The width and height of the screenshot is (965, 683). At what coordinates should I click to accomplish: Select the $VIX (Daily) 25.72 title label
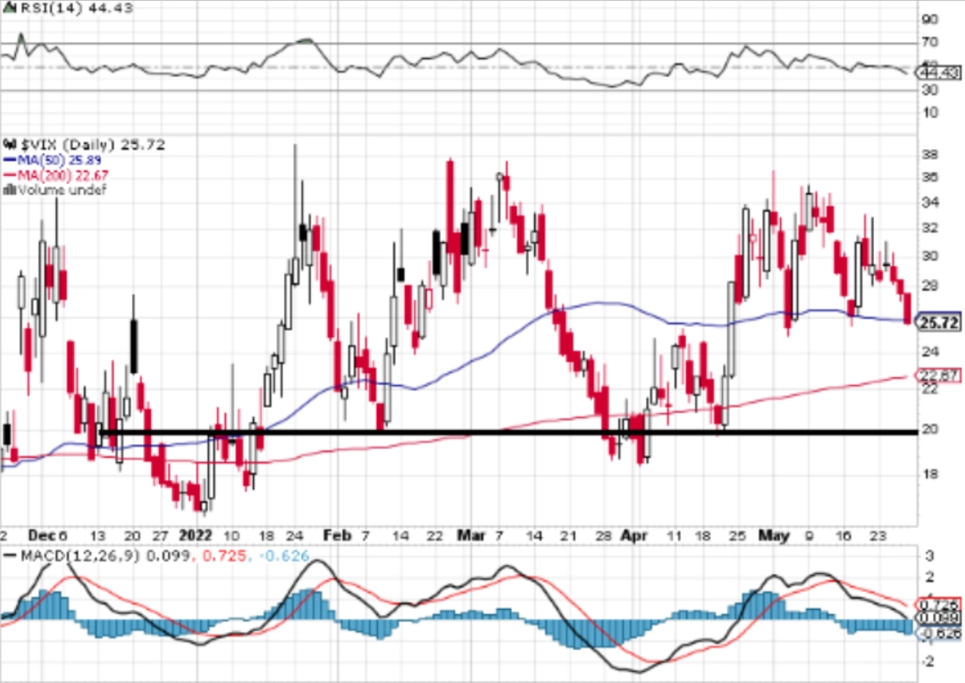point(92,145)
